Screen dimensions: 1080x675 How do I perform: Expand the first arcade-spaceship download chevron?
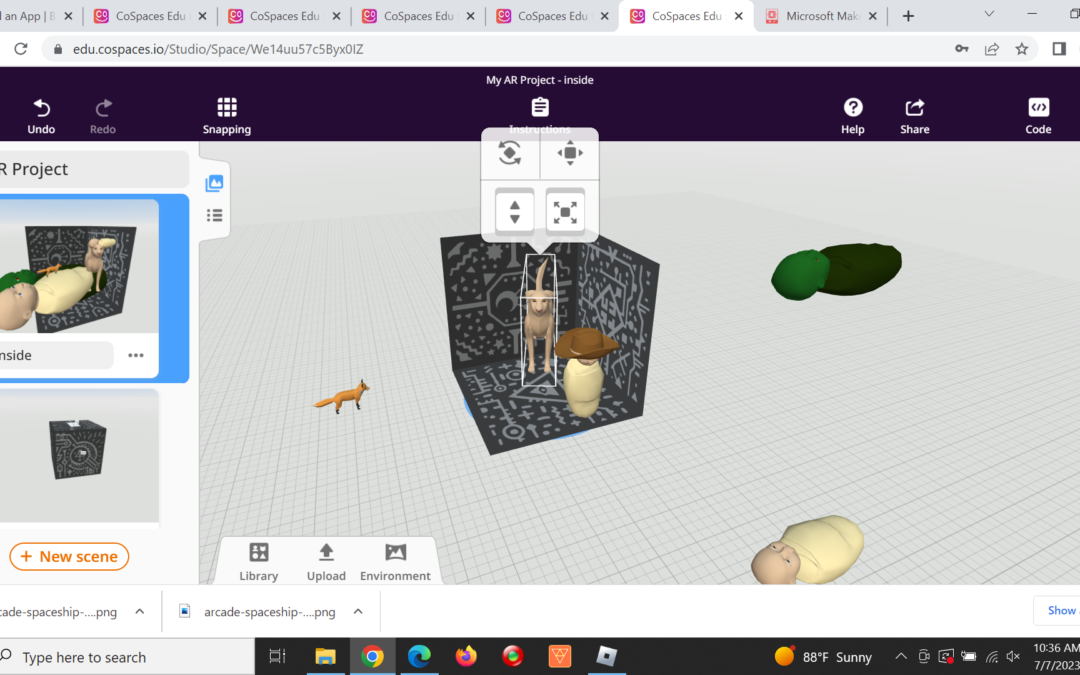(x=139, y=612)
